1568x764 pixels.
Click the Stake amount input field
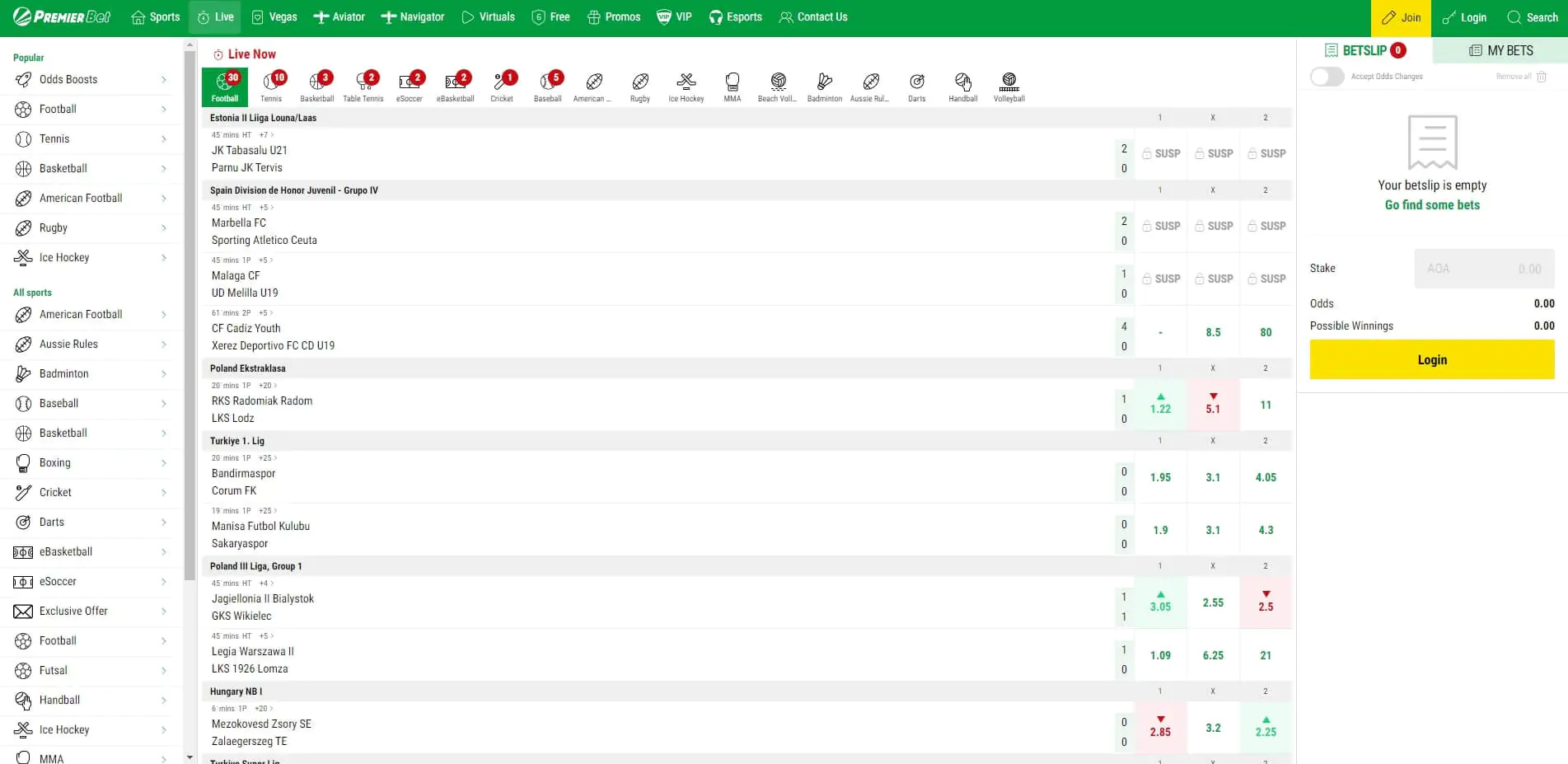pyautogui.click(x=1483, y=269)
